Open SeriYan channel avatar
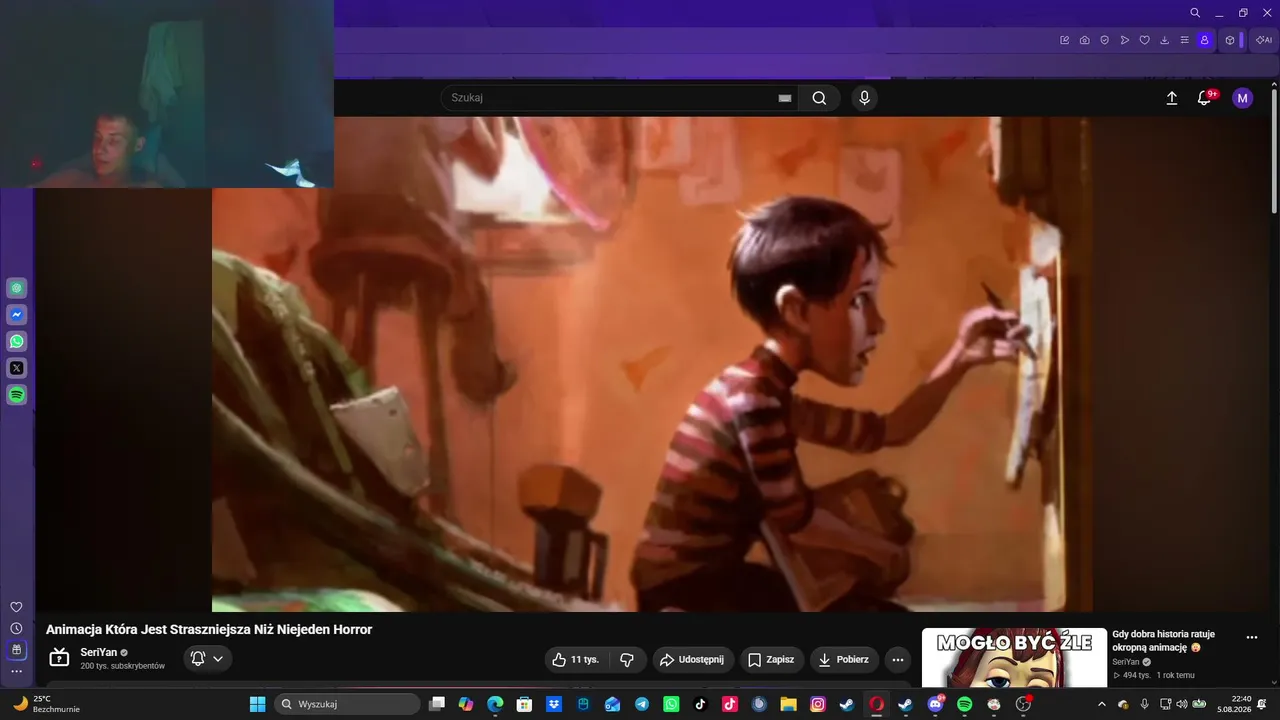Screen dimensions: 1280x720 59,658
